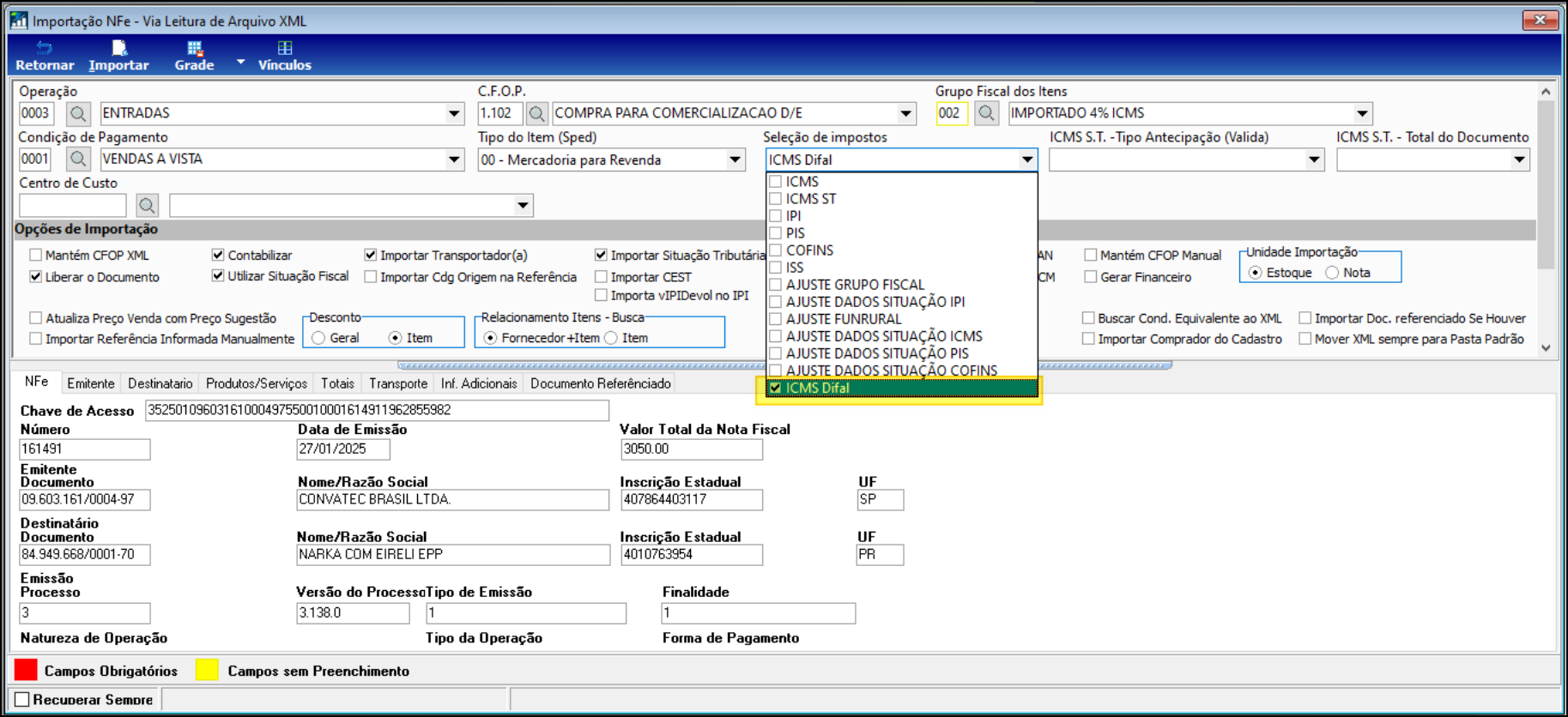Open ICMS S.T. Tipo Antecipação dropdown

pyautogui.click(x=1314, y=160)
